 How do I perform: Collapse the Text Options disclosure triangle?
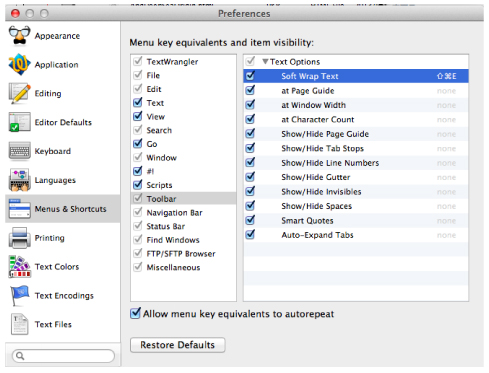(265, 61)
